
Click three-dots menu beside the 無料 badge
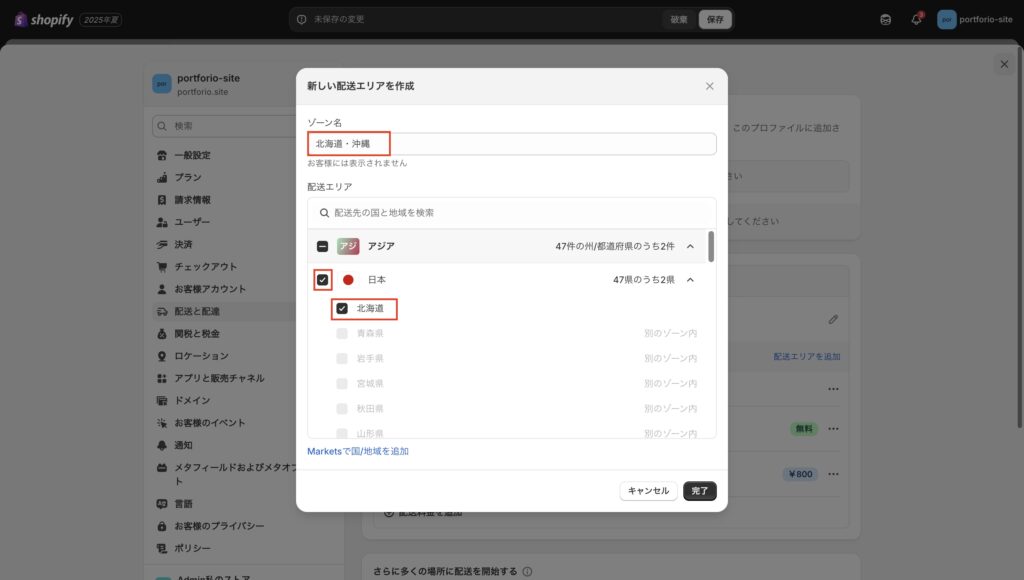click(x=833, y=429)
